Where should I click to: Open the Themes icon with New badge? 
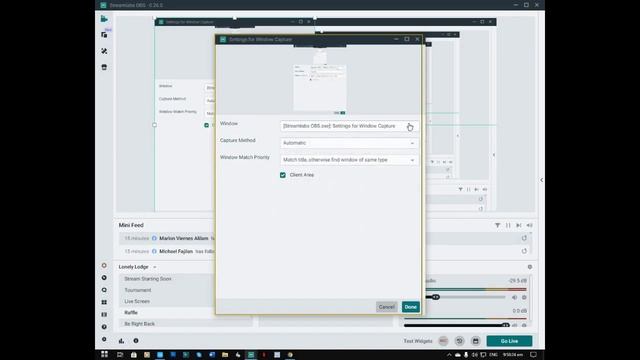point(104,34)
